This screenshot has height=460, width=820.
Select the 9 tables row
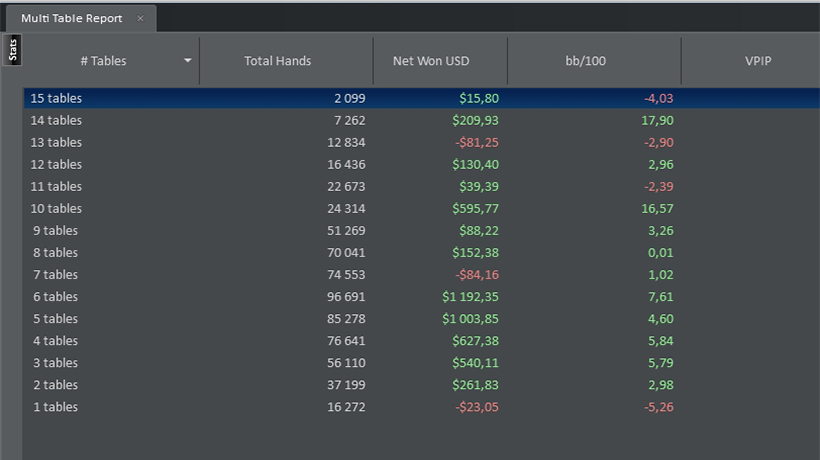point(422,231)
